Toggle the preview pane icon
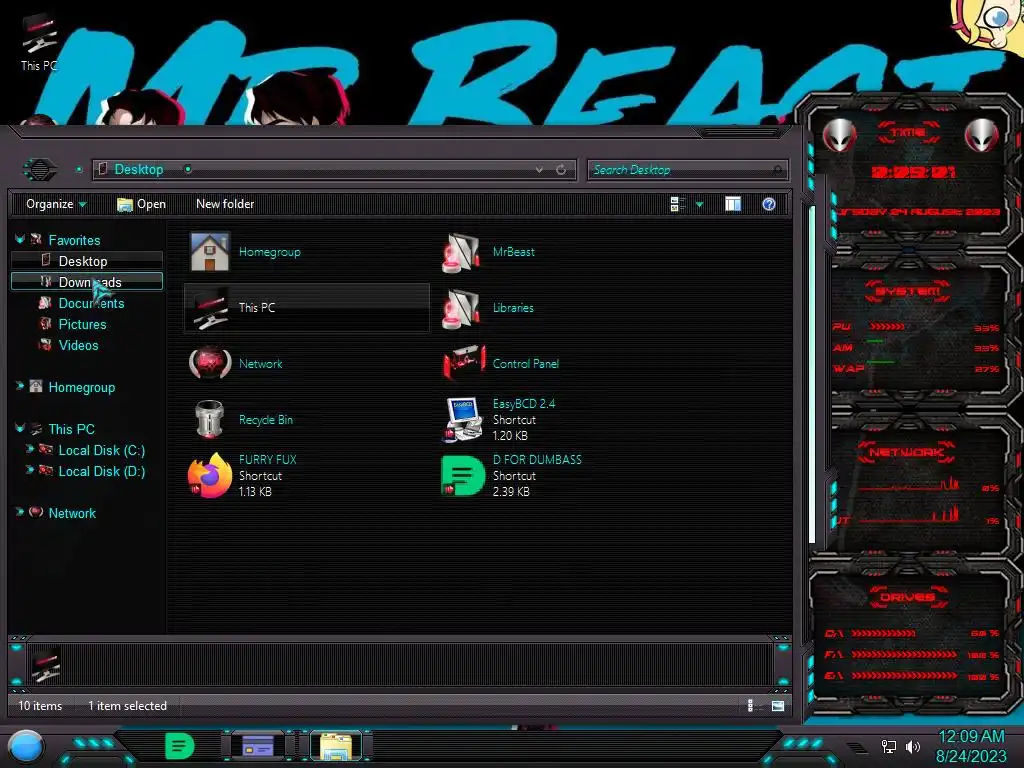This screenshot has width=1024, height=768. tap(733, 204)
